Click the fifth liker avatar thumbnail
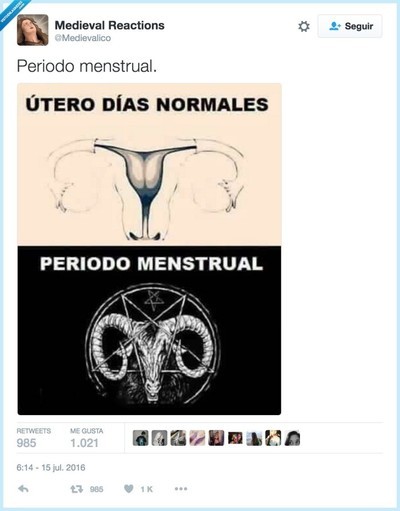 [x=216, y=438]
